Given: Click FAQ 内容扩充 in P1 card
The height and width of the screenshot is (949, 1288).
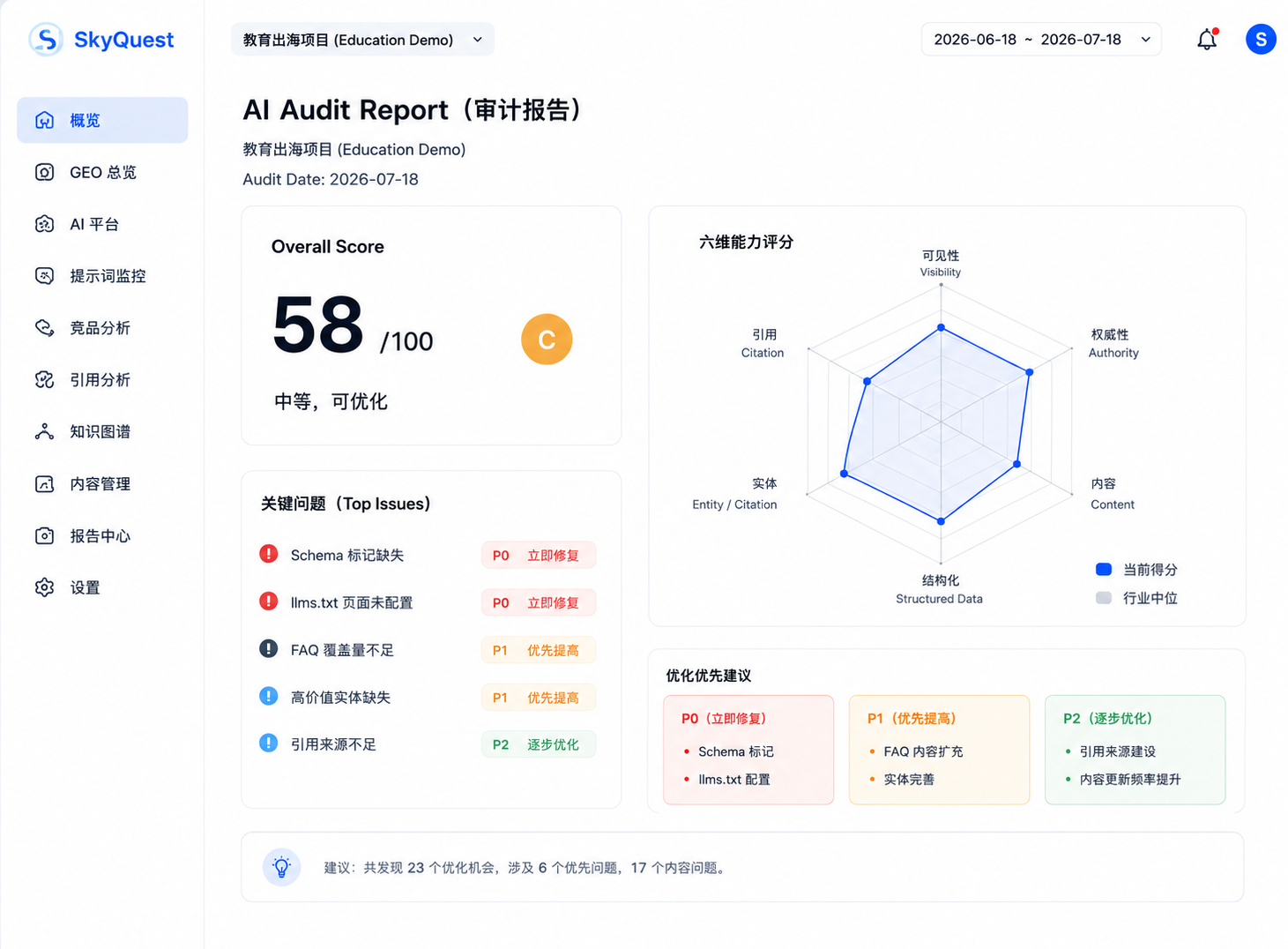Looking at the screenshot, I should pyautogui.click(x=923, y=751).
